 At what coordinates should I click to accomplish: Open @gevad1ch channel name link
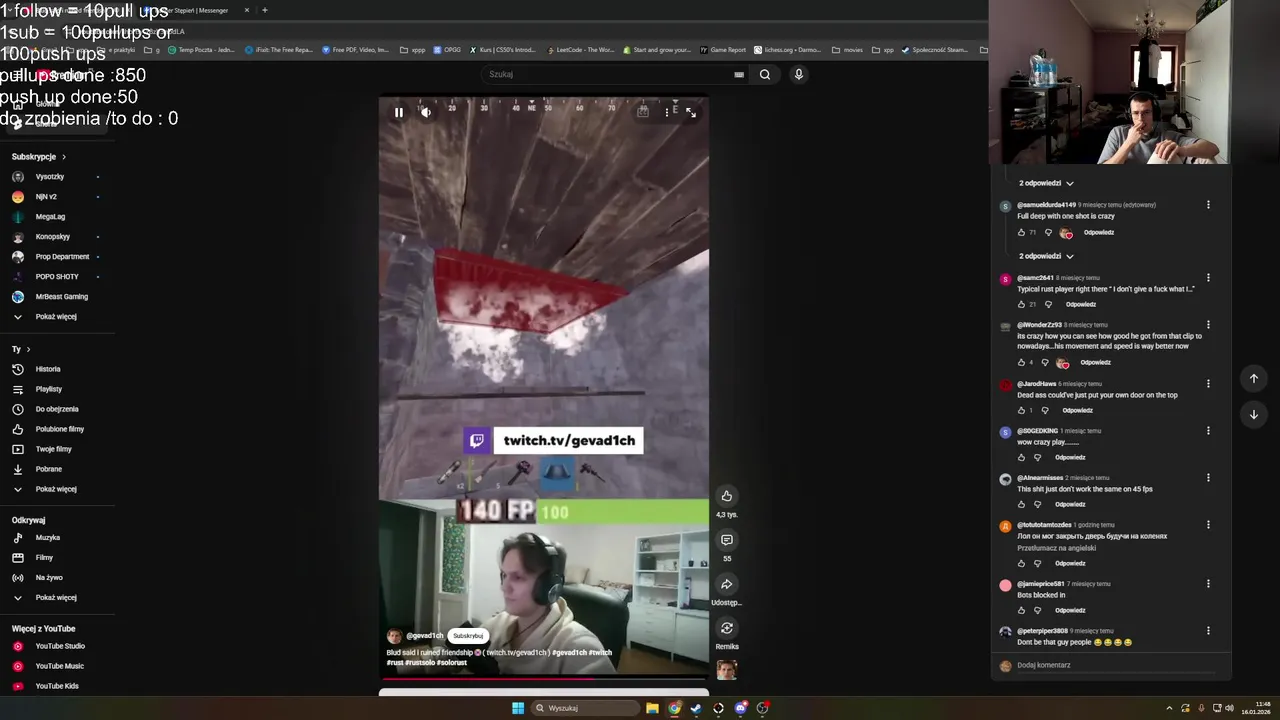[424, 636]
